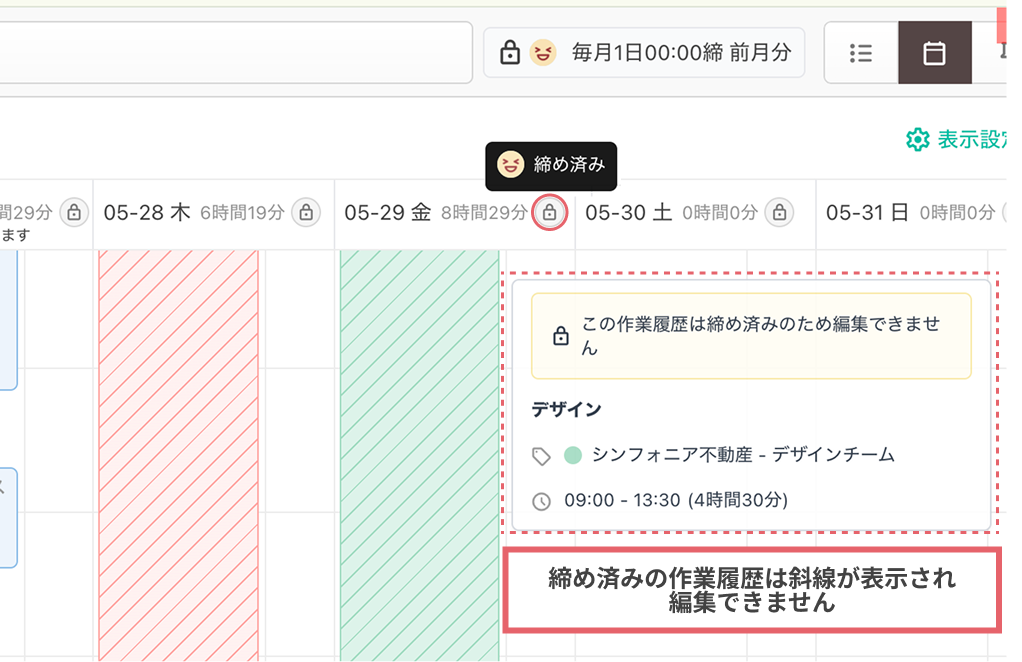Click the green color dot beside シンフォニア不動産
Image resolution: width=1022 pixels, height=662 pixels.
point(573,455)
